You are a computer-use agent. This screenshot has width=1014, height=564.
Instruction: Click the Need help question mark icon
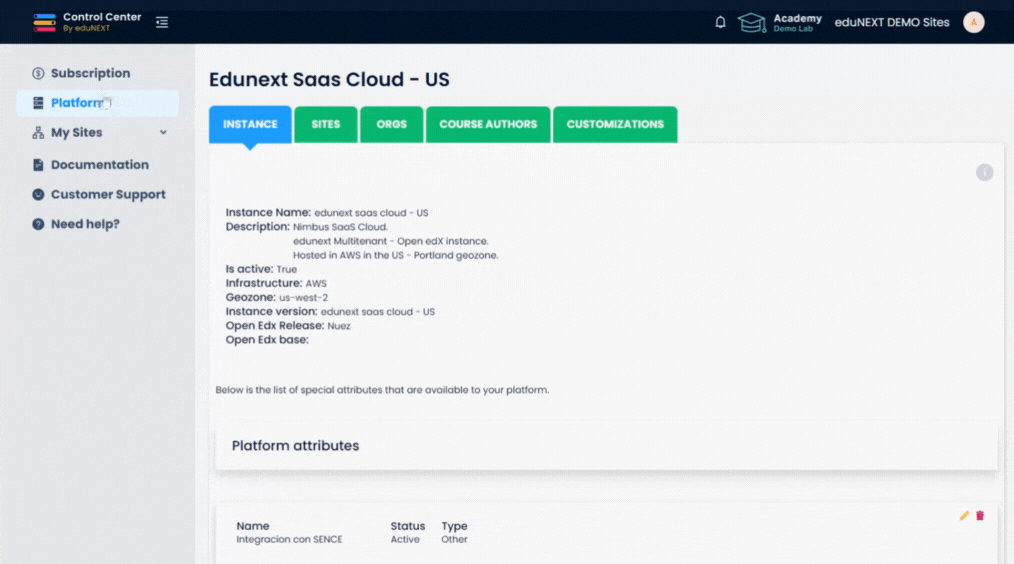(x=38, y=224)
